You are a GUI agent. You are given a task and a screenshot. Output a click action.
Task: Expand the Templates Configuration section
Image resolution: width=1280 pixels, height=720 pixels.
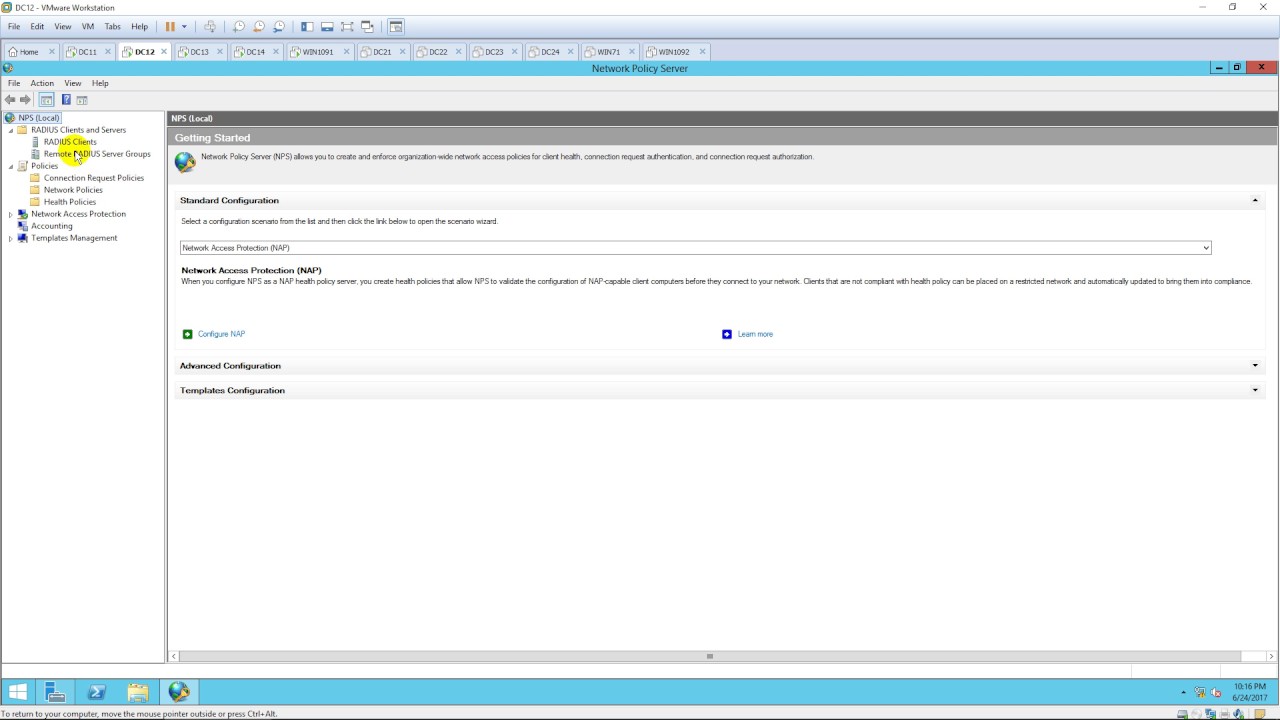click(1255, 390)
